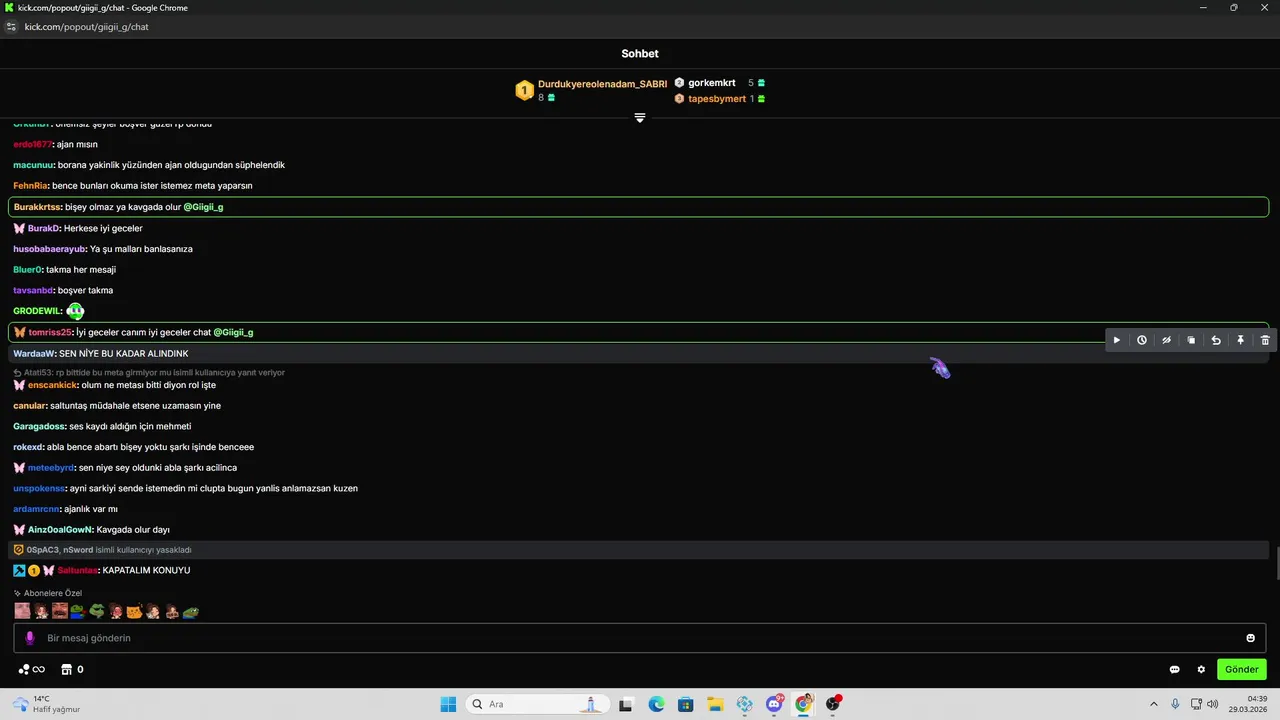The width and height of the screenshot is (1280, 720).
Task: Click the URL kick.com/popout/giigii_g/chat
Action: coord(86,27)
